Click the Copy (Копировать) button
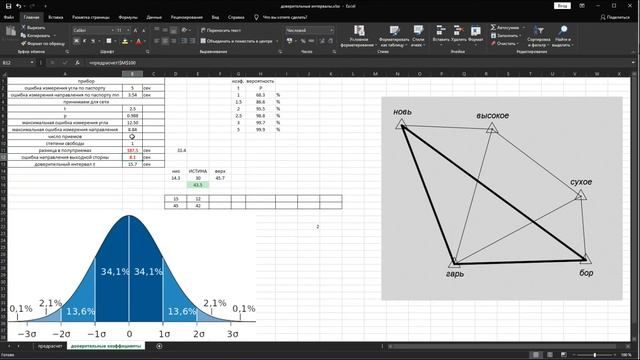 pyautogui.click(x=35, y=36)
